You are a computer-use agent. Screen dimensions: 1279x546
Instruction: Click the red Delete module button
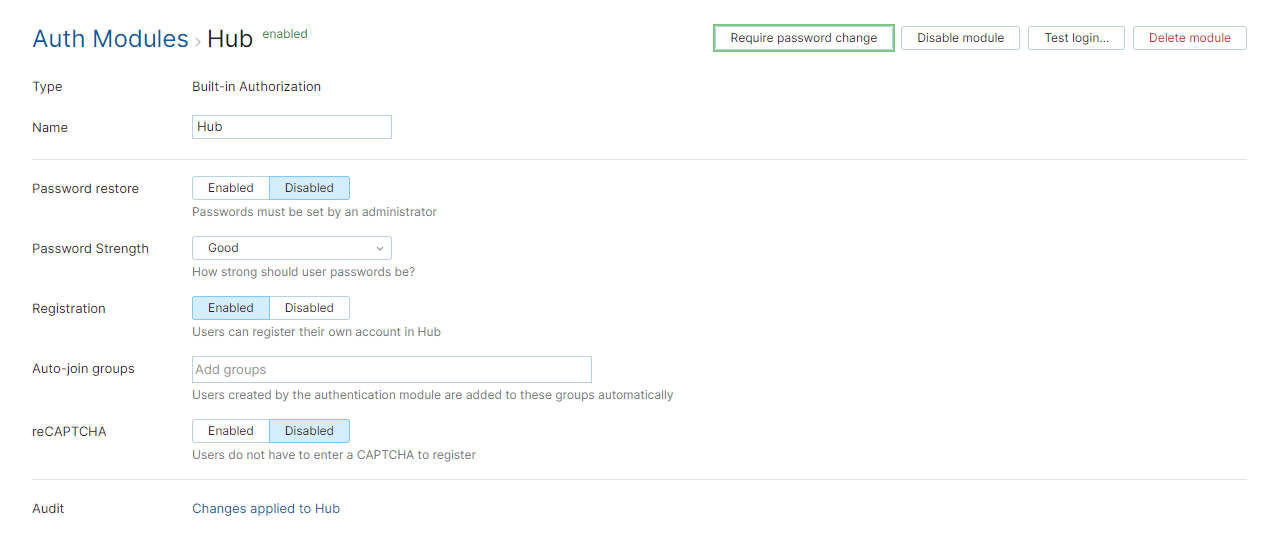pos(1189,38)
